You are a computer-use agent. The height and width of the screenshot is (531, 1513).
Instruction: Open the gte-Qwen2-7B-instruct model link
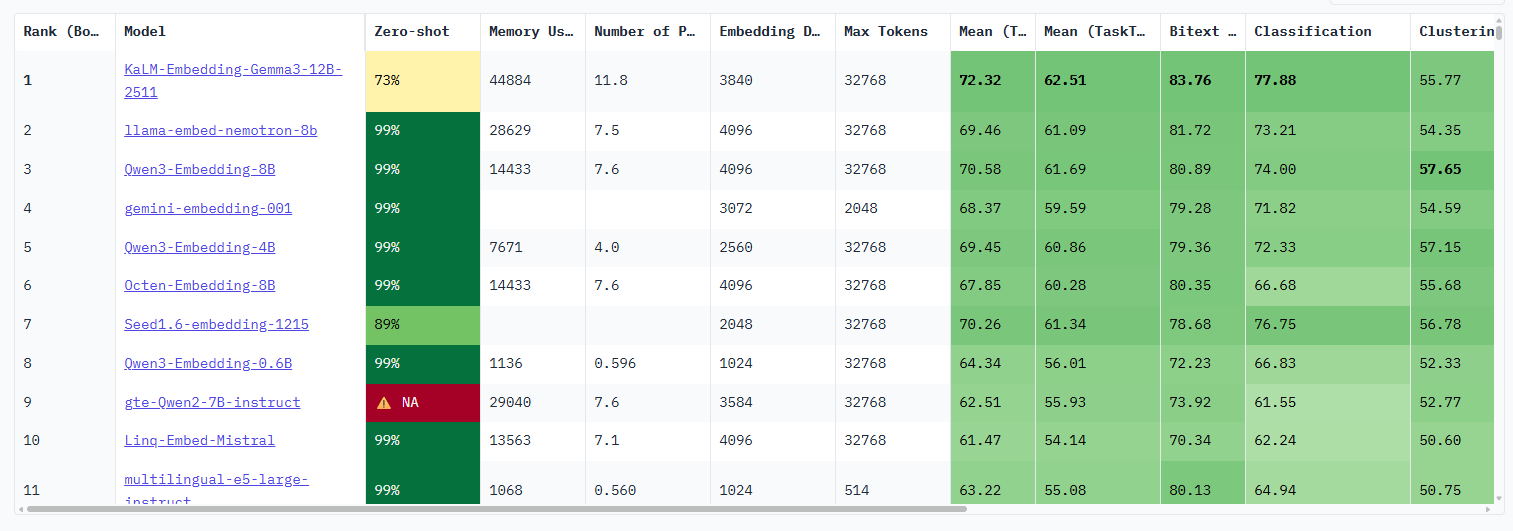pos(212,402)
